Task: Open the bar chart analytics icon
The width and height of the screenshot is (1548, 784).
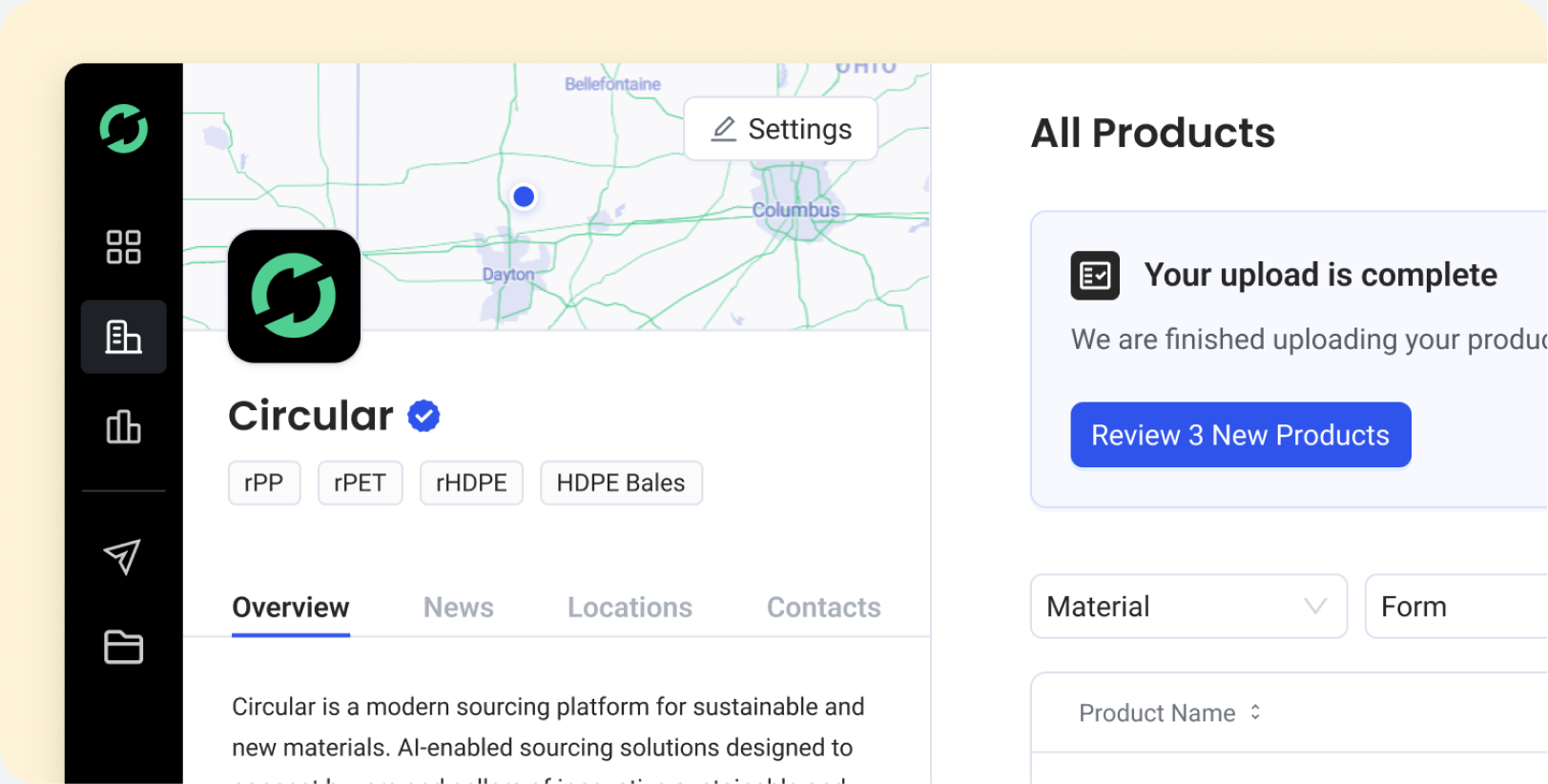Action: tap(123, 426)
